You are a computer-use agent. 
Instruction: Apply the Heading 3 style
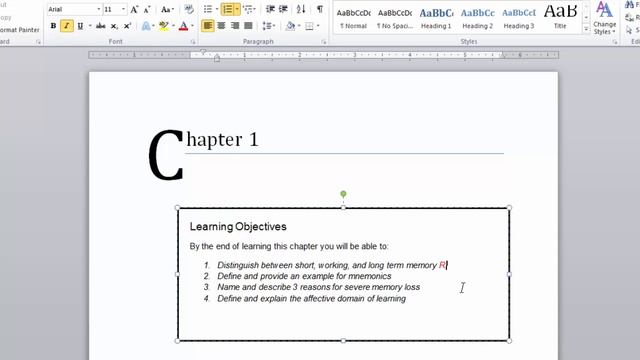tap(519, 18)
